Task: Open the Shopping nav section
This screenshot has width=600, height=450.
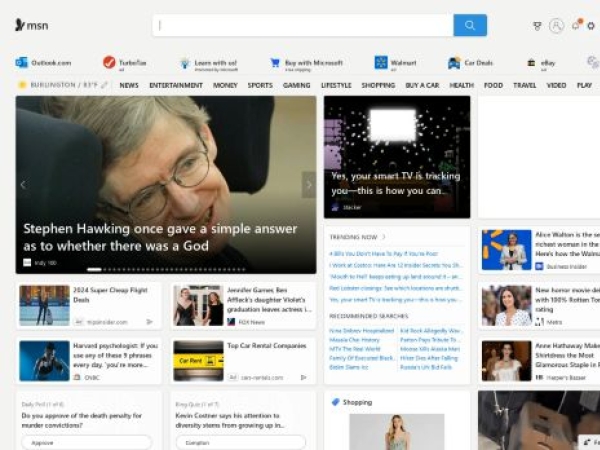Action: click(x=378, y=85)
